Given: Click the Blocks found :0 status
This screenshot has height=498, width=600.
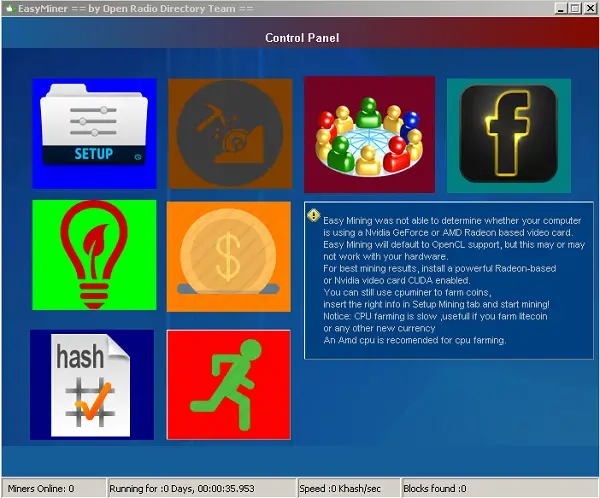Looking at the screenshot, I should click(x=500, y=488).
